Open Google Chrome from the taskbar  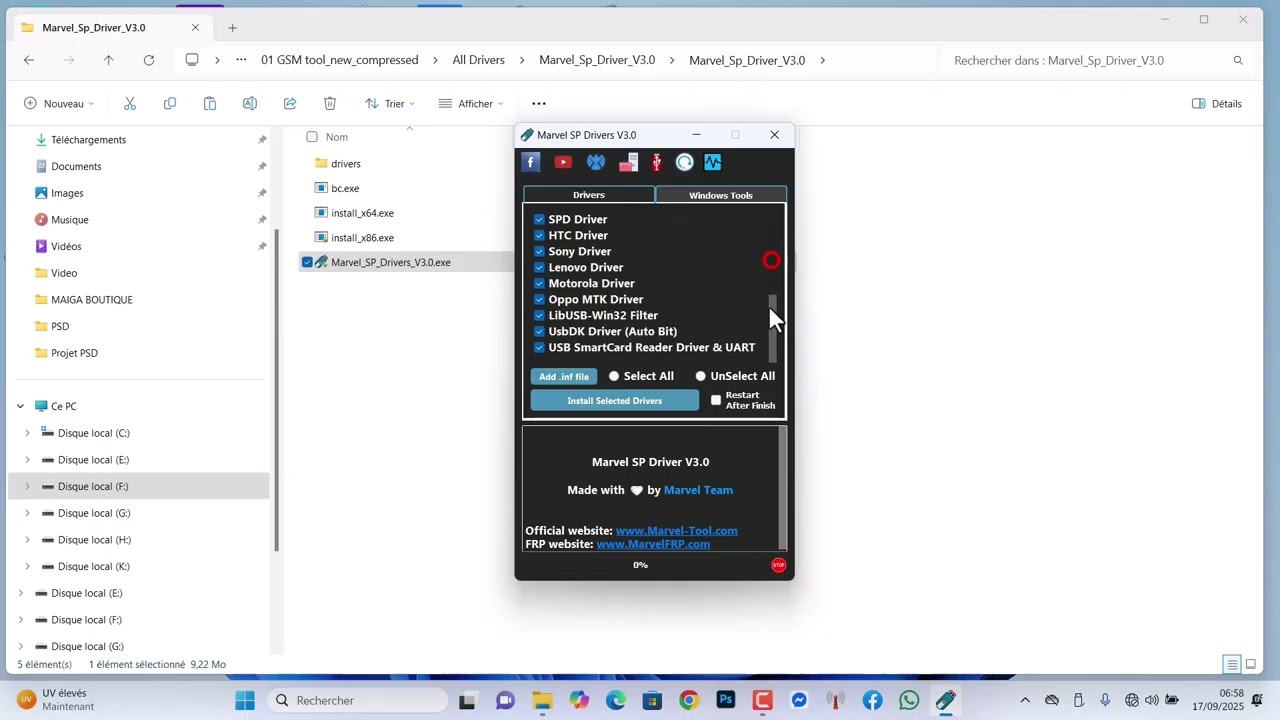689,701
